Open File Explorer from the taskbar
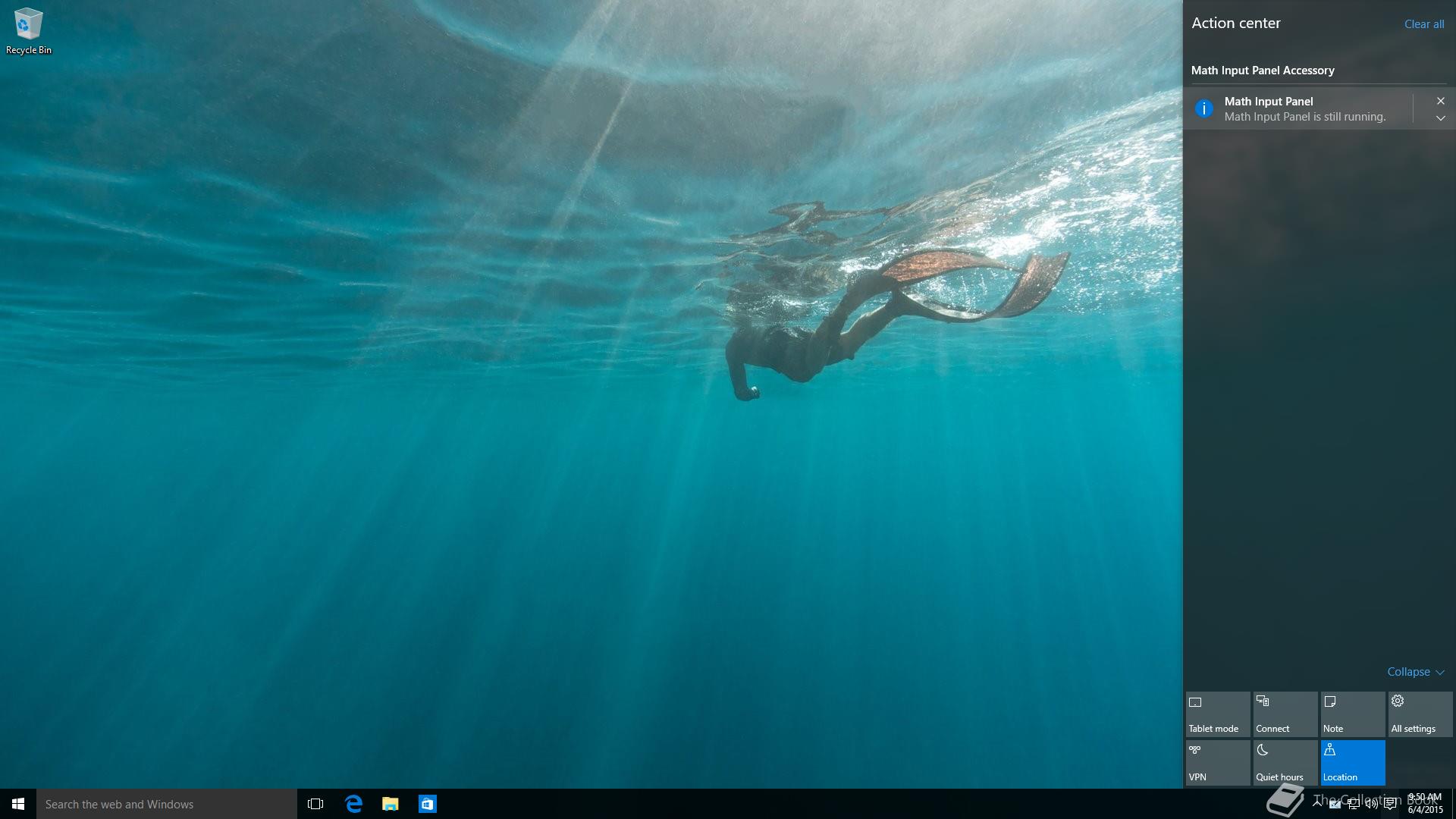This screenshot has width=1456, height=819. coord(391,804)
